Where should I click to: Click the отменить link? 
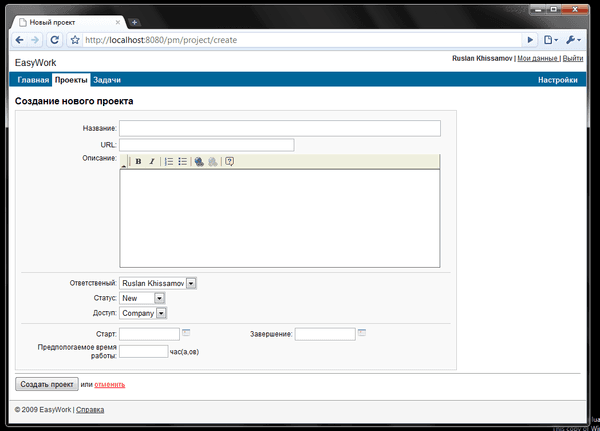(110, 384)
